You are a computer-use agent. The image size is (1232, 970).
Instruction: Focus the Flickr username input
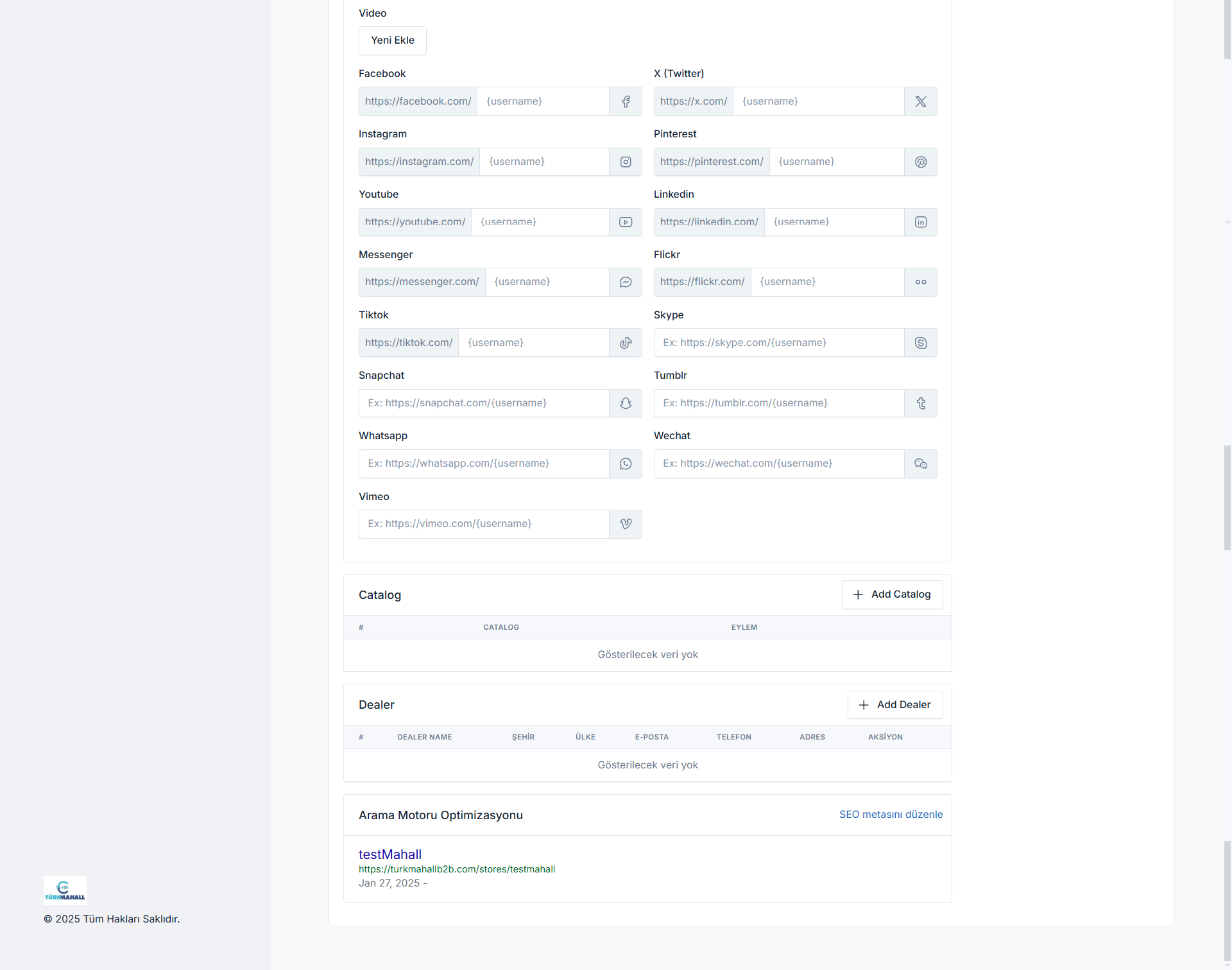tap(828, 282)
